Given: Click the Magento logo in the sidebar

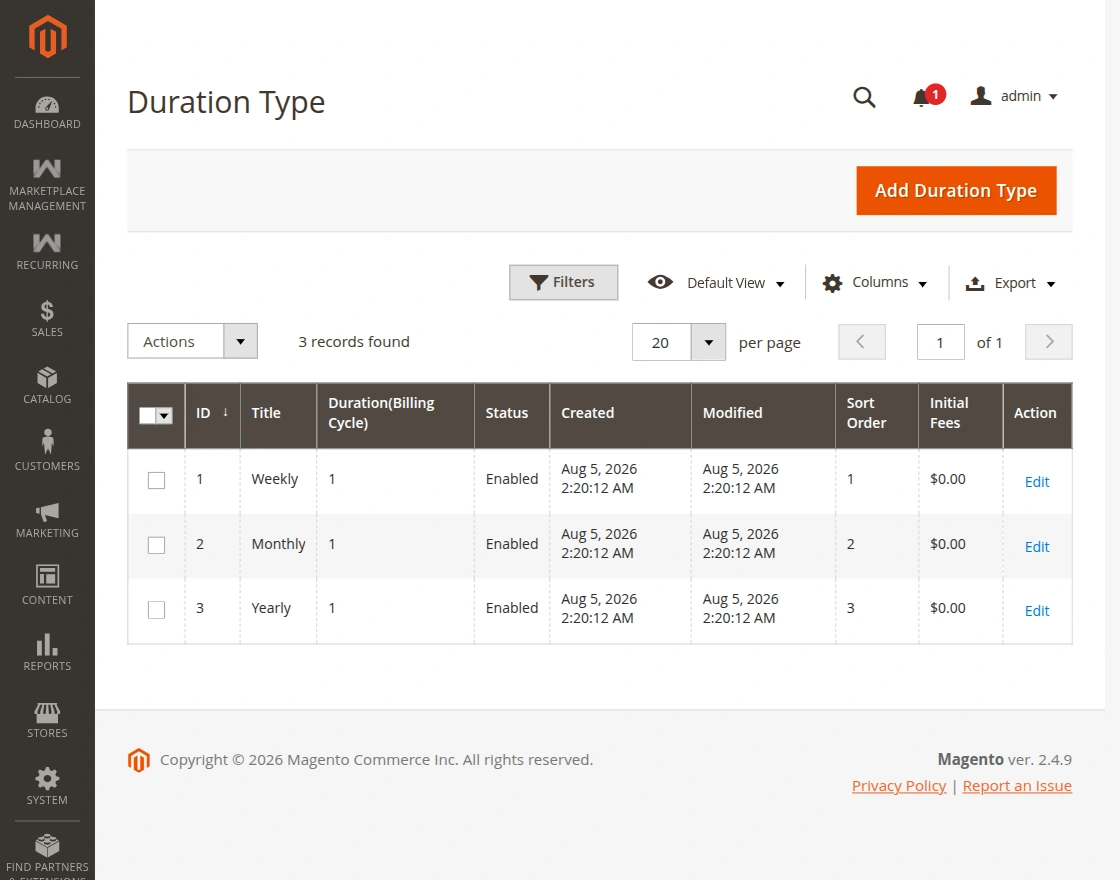Looking at the screenshot, I should click(47, 36).
